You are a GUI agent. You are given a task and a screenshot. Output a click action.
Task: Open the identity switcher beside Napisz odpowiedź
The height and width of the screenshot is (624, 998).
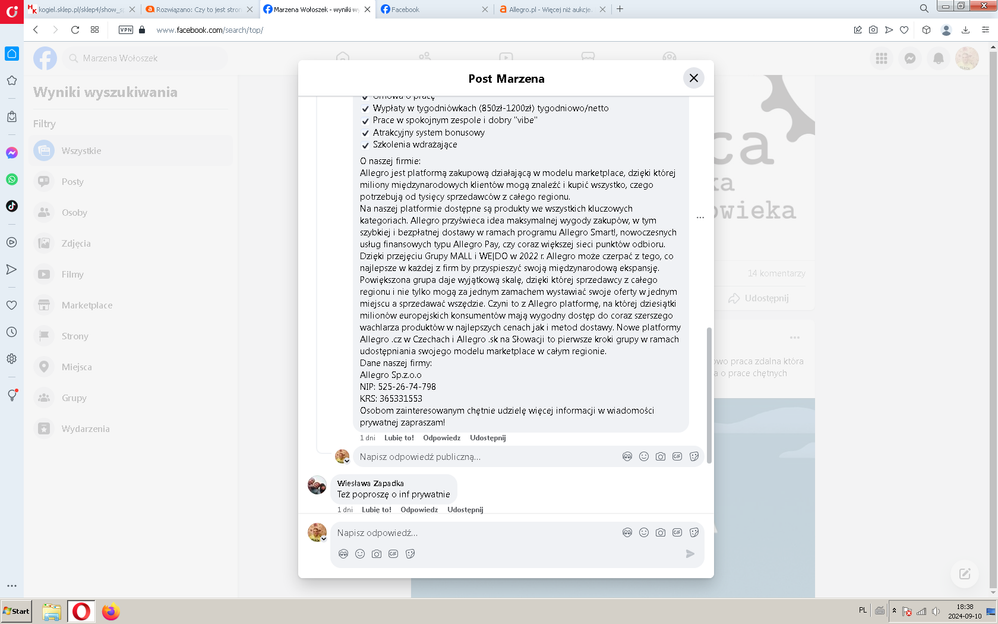317,533
